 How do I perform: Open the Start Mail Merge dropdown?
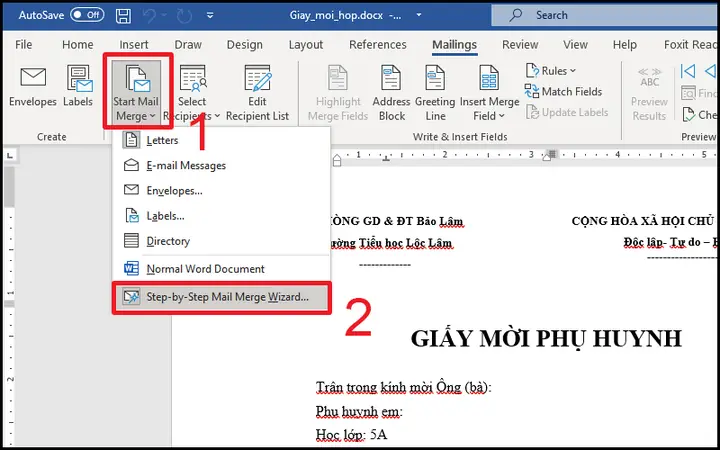tap(136, 92)
